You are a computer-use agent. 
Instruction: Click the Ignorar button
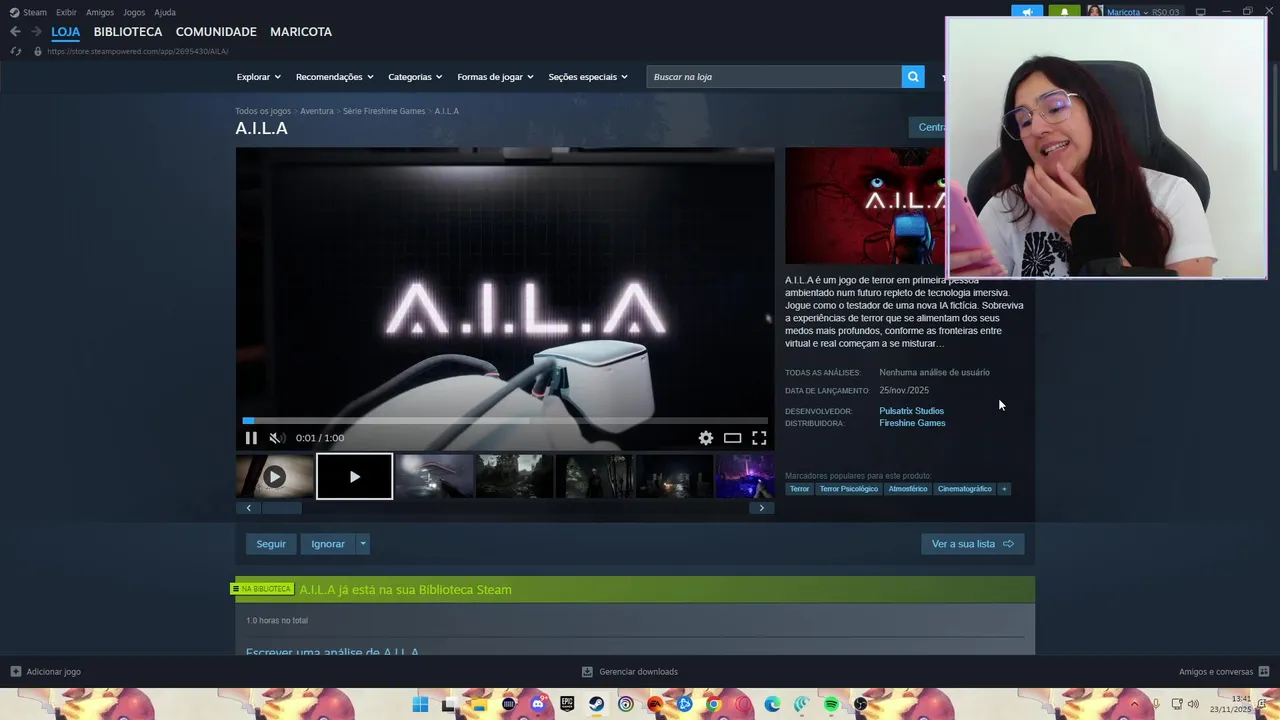[328, 544]
